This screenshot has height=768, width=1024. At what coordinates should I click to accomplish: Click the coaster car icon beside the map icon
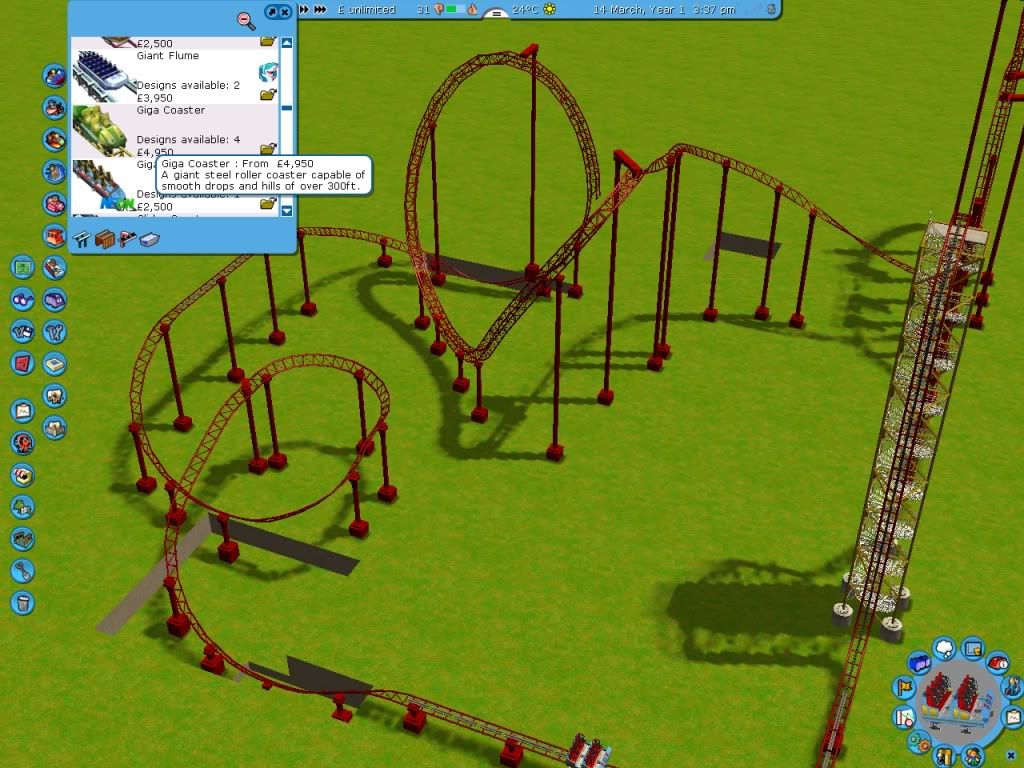[55, 268]
